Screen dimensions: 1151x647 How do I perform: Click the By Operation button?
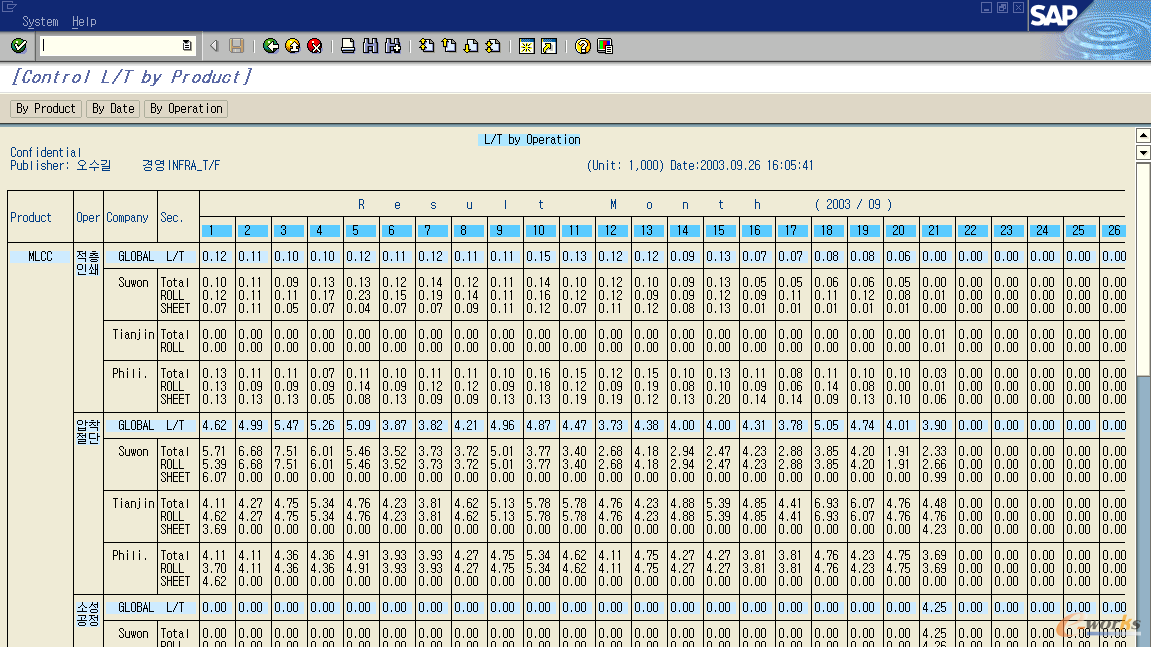pos(186,109)
